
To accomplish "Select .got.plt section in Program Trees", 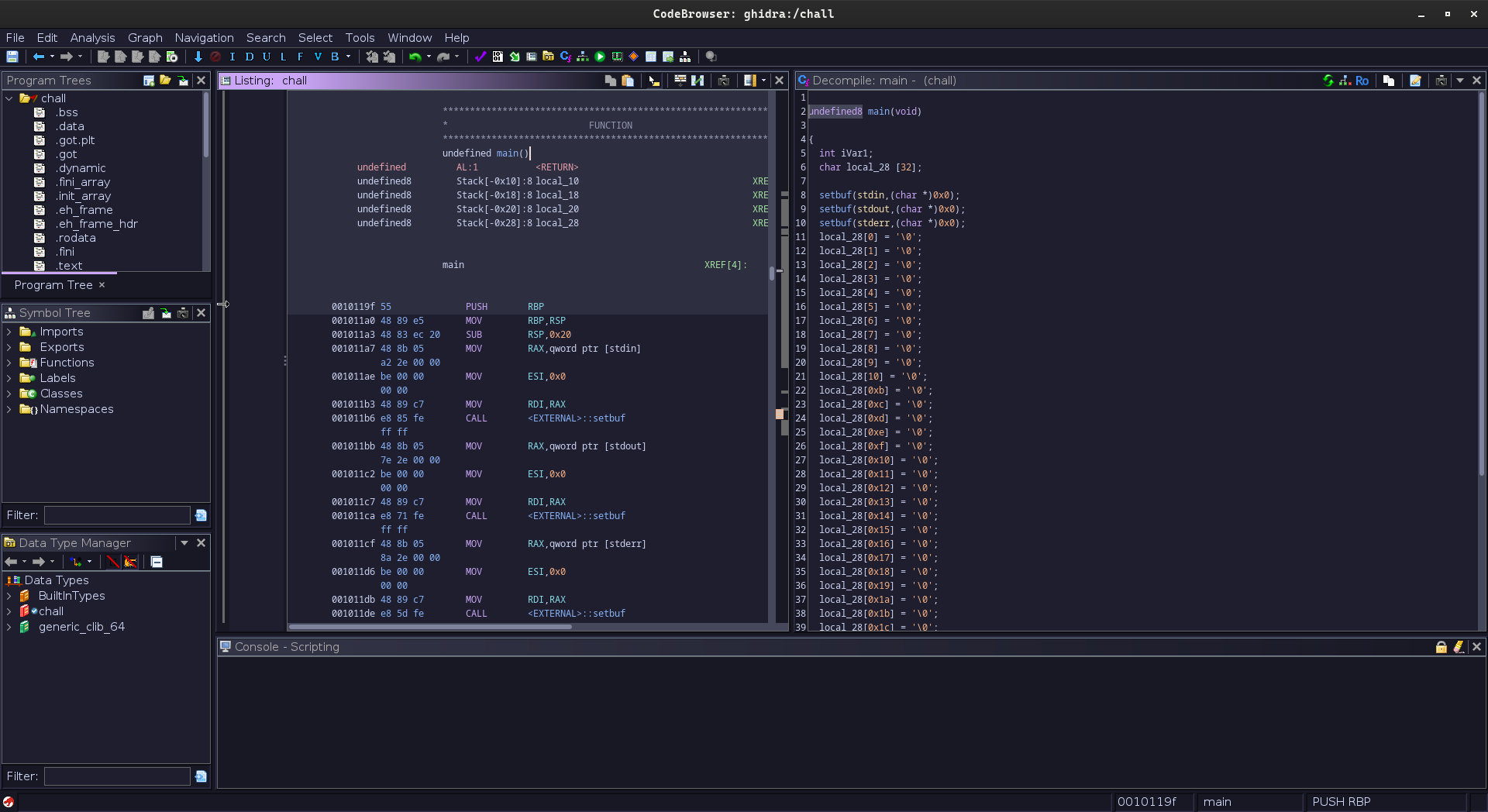I will pyautogui.click(x=75, y=140).
